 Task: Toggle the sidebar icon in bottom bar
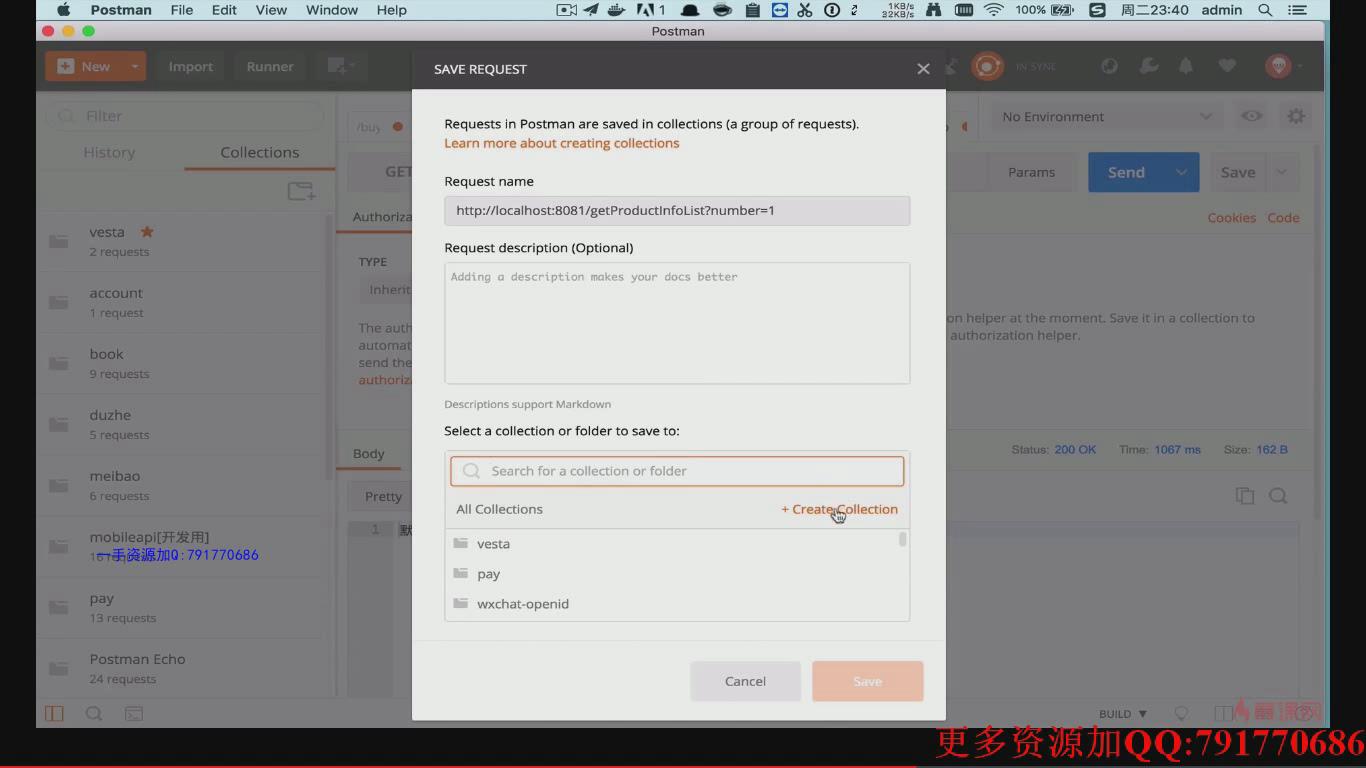54,713
